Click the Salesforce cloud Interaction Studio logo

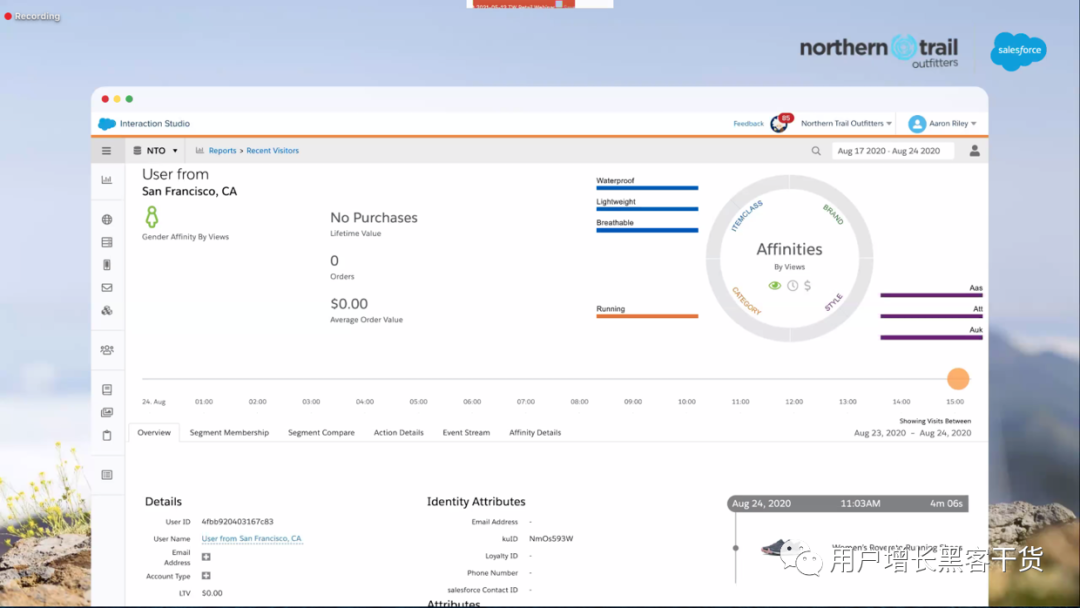coord(107,124)
